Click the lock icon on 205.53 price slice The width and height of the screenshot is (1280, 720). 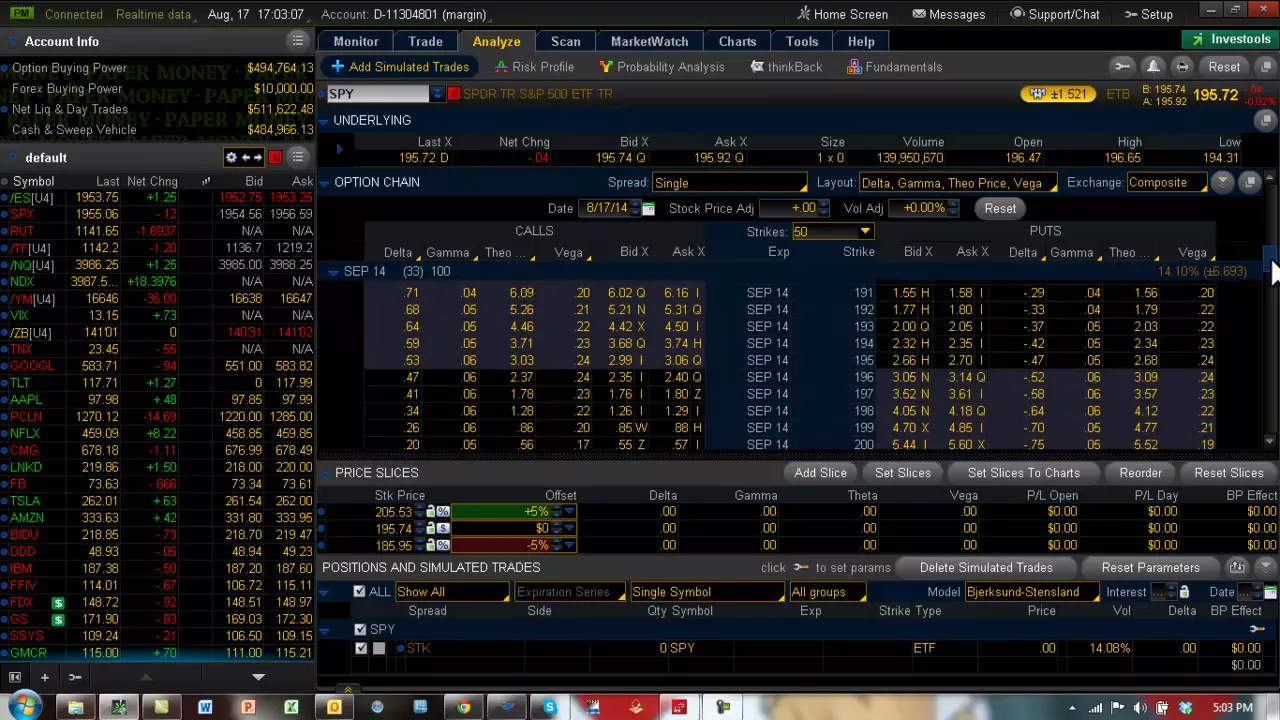(431, 511)
